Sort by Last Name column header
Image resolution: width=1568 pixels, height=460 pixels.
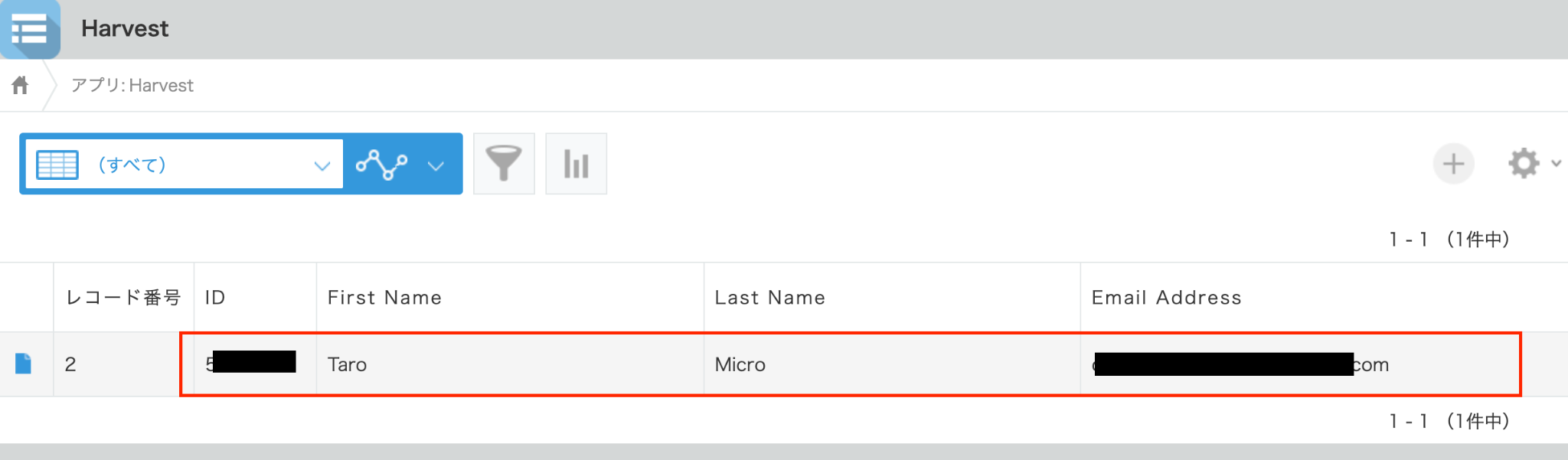coord(769,298)
